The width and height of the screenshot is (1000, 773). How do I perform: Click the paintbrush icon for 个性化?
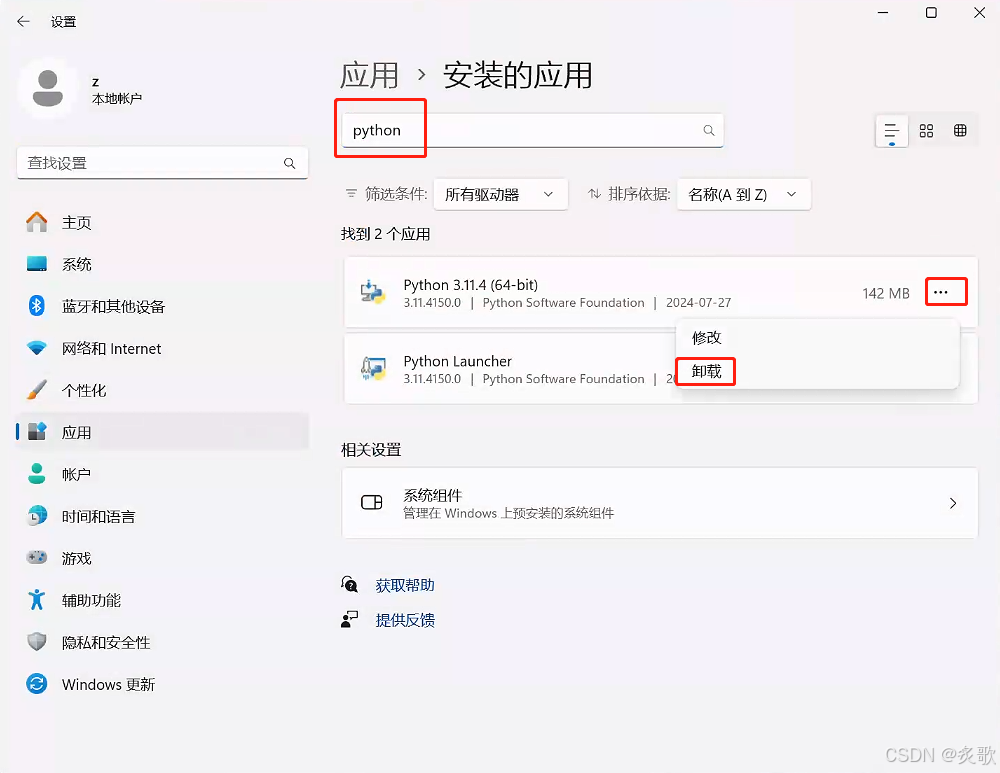click(37, 390)
